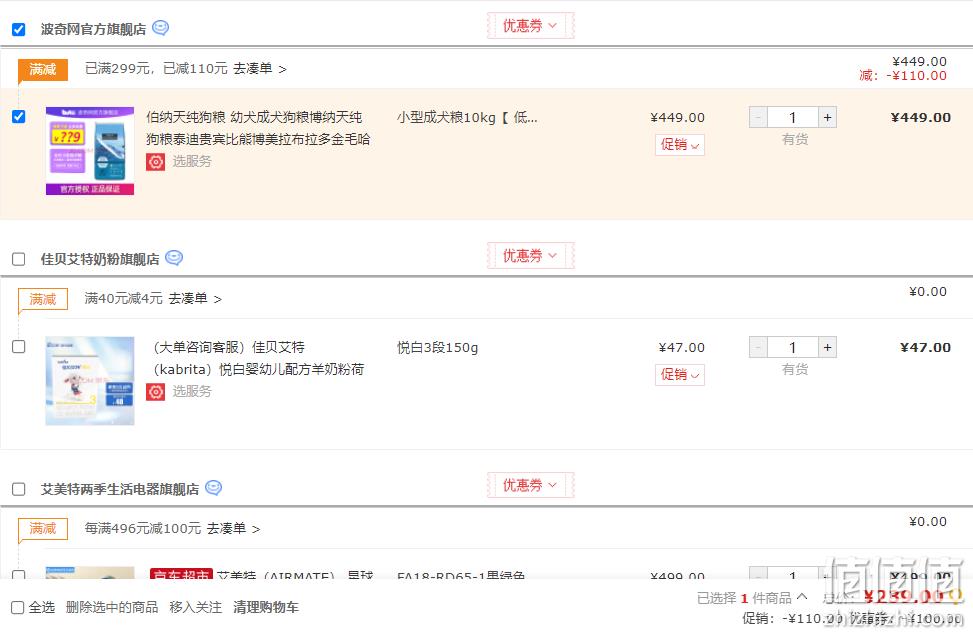
Task: Click the 满减 tag next to 每满496元减100元
Action: coord(42,529)
